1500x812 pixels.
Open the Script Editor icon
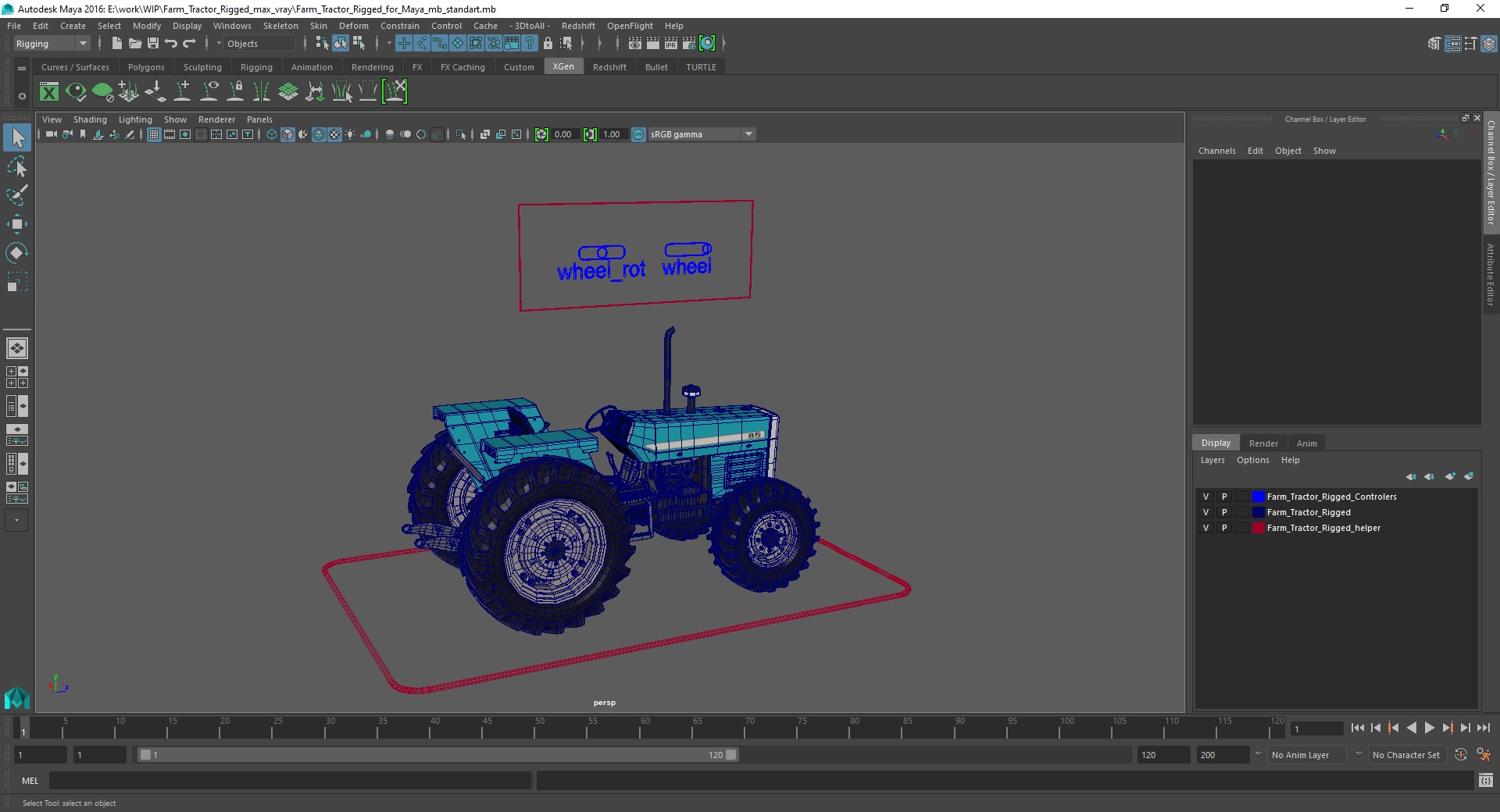(1486, 780)
